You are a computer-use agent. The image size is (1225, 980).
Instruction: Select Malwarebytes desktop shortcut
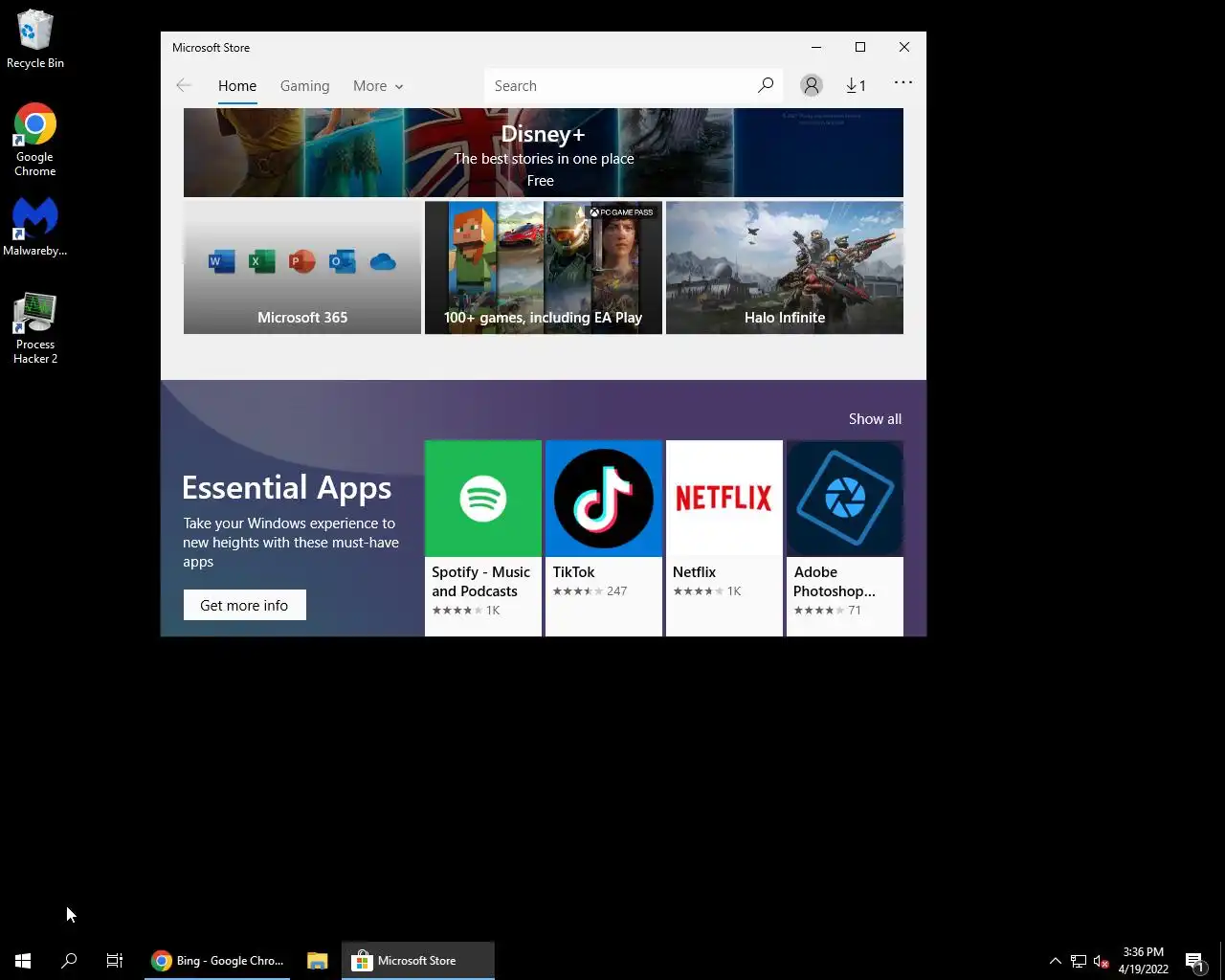(35, 228)
